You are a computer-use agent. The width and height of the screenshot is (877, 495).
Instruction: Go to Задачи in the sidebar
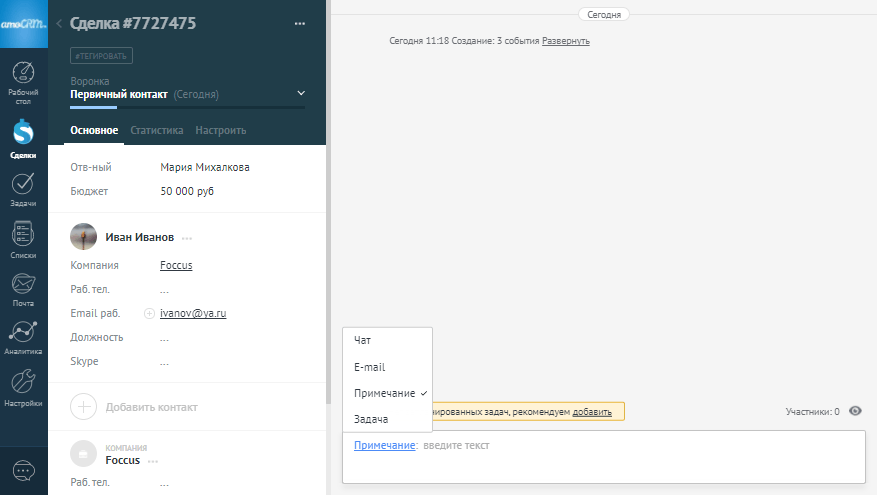[24, 188]
